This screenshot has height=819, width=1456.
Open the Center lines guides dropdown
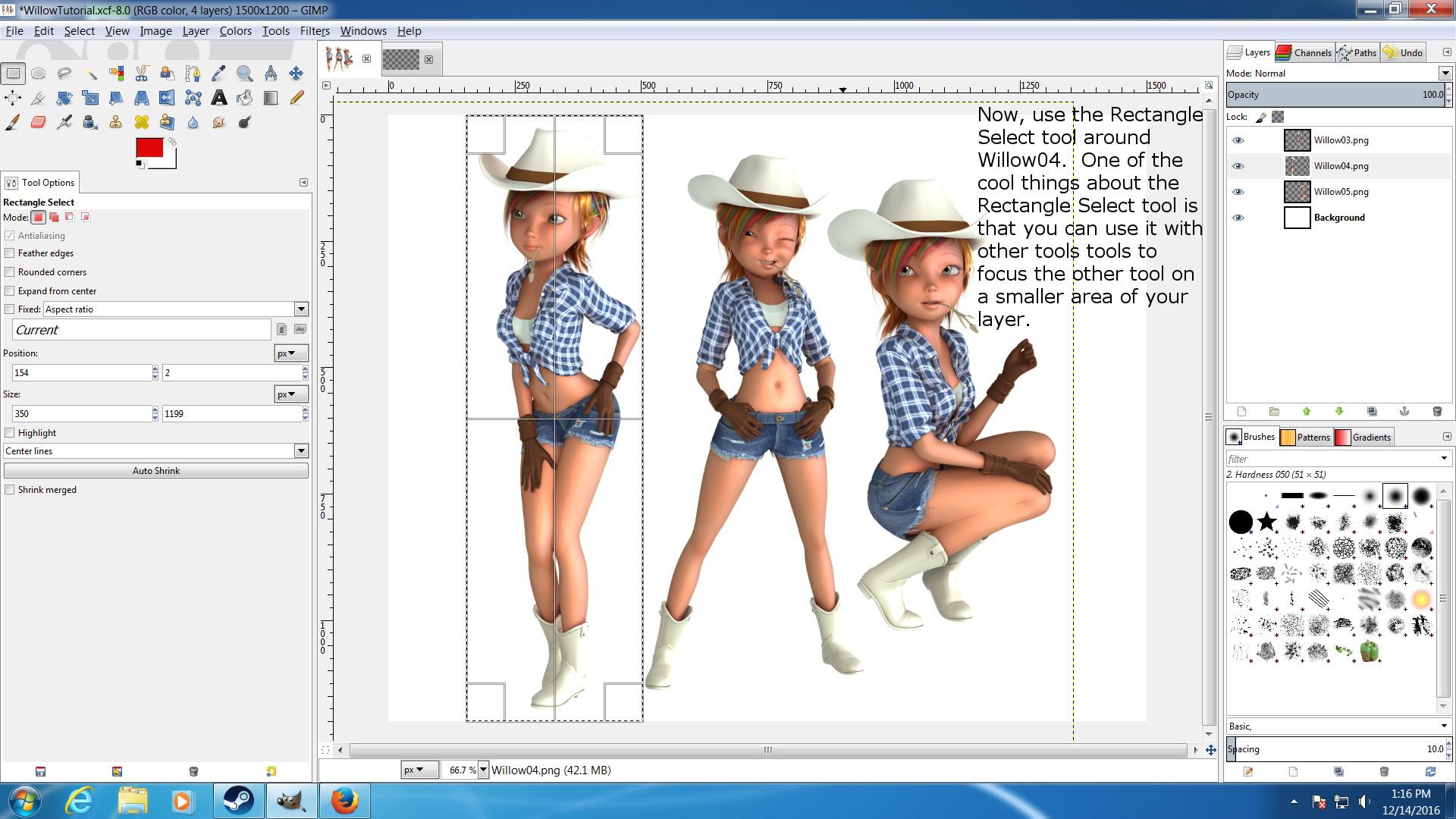301,451
